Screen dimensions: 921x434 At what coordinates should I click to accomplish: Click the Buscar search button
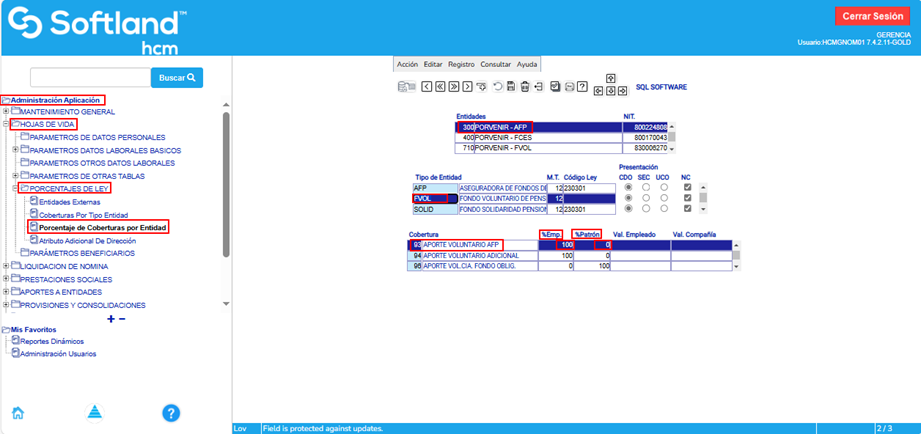(178, 77)
